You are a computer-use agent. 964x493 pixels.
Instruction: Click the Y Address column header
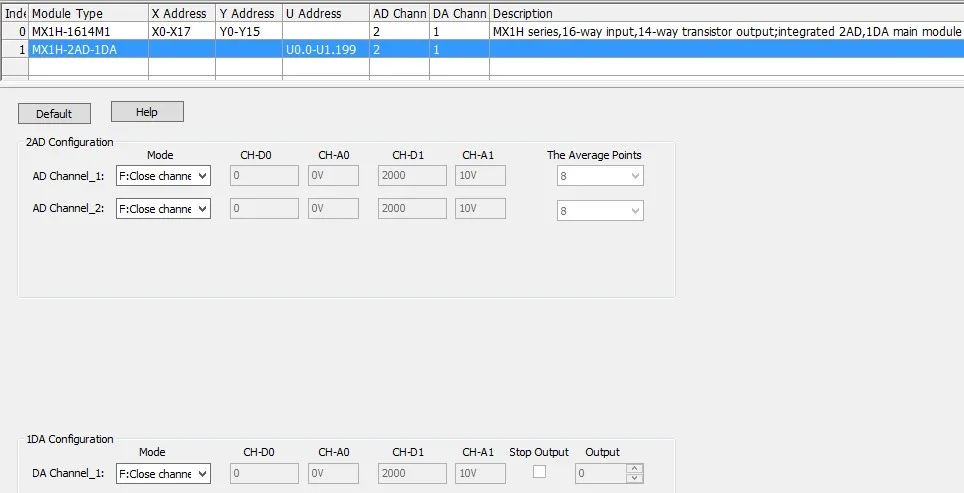click(x=248, y=14)
